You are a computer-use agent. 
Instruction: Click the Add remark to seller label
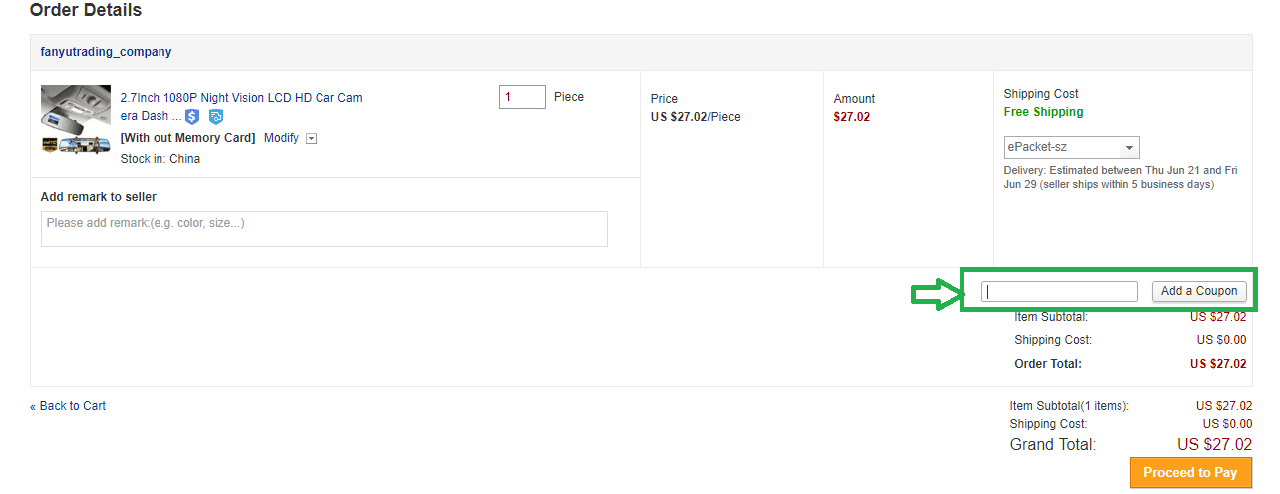click(99, 197)
